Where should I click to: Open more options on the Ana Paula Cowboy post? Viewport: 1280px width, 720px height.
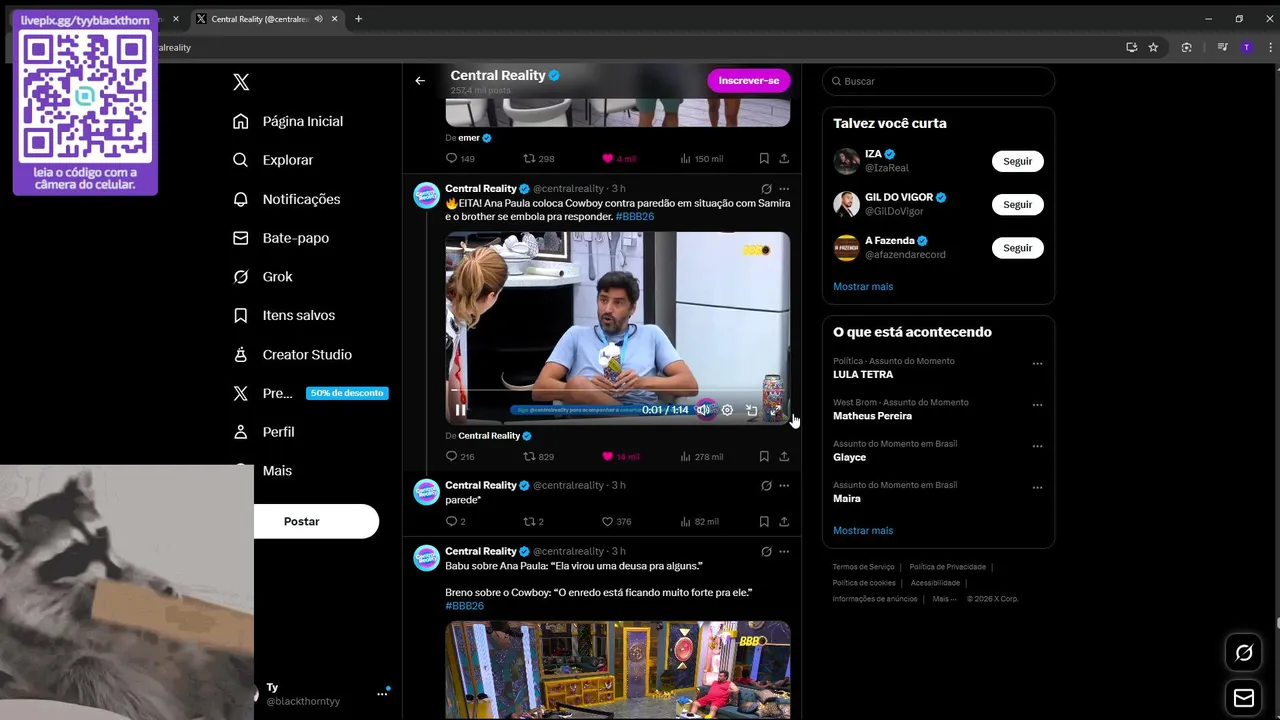(x=784, y=189)
